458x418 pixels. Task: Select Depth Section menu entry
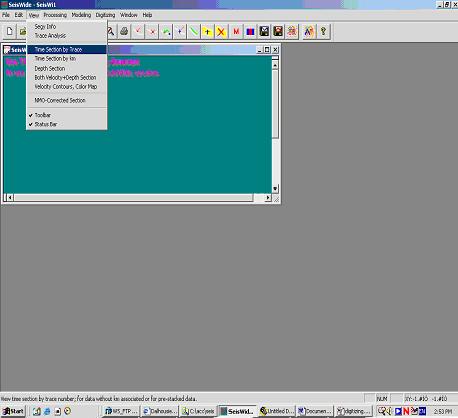click(67, 68)
